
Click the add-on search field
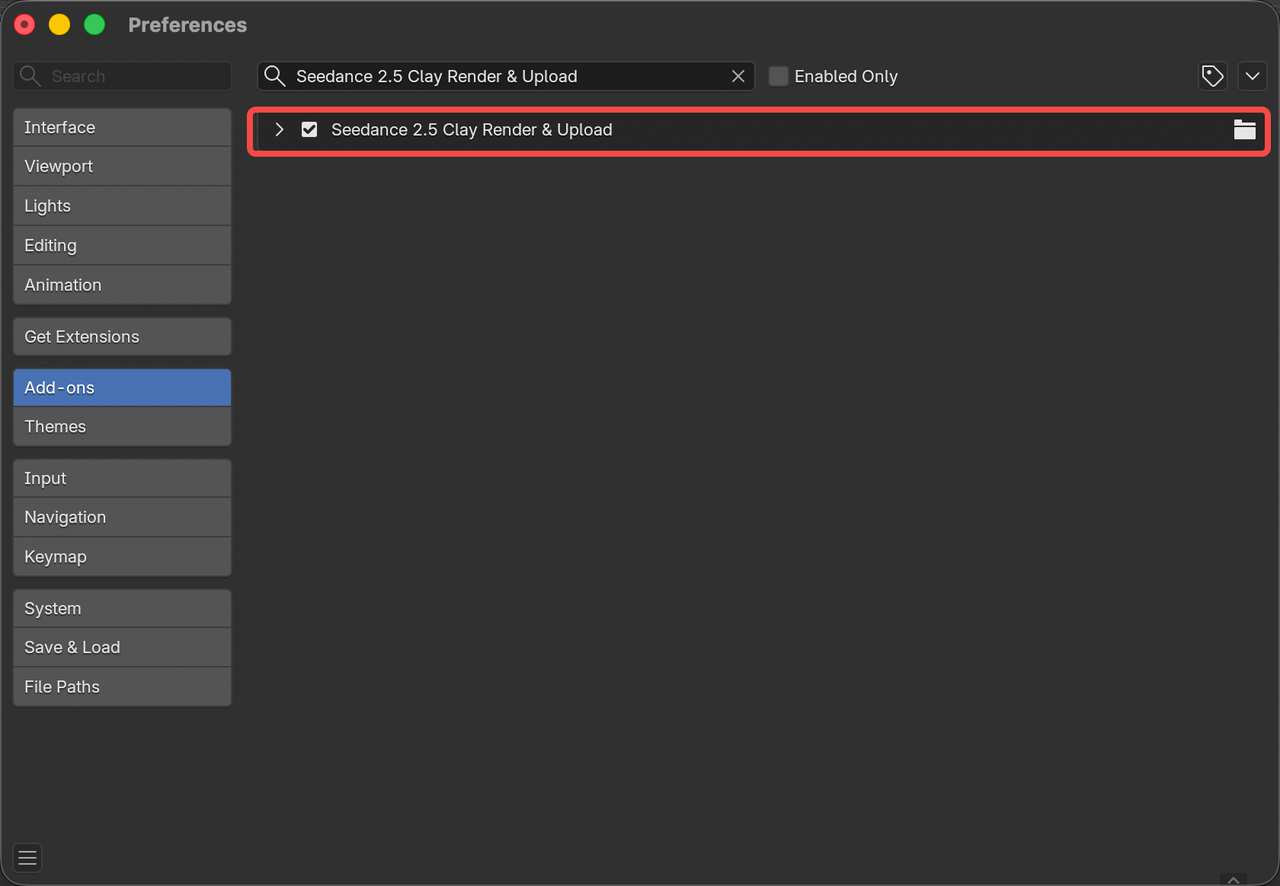[x=505, y=76]
